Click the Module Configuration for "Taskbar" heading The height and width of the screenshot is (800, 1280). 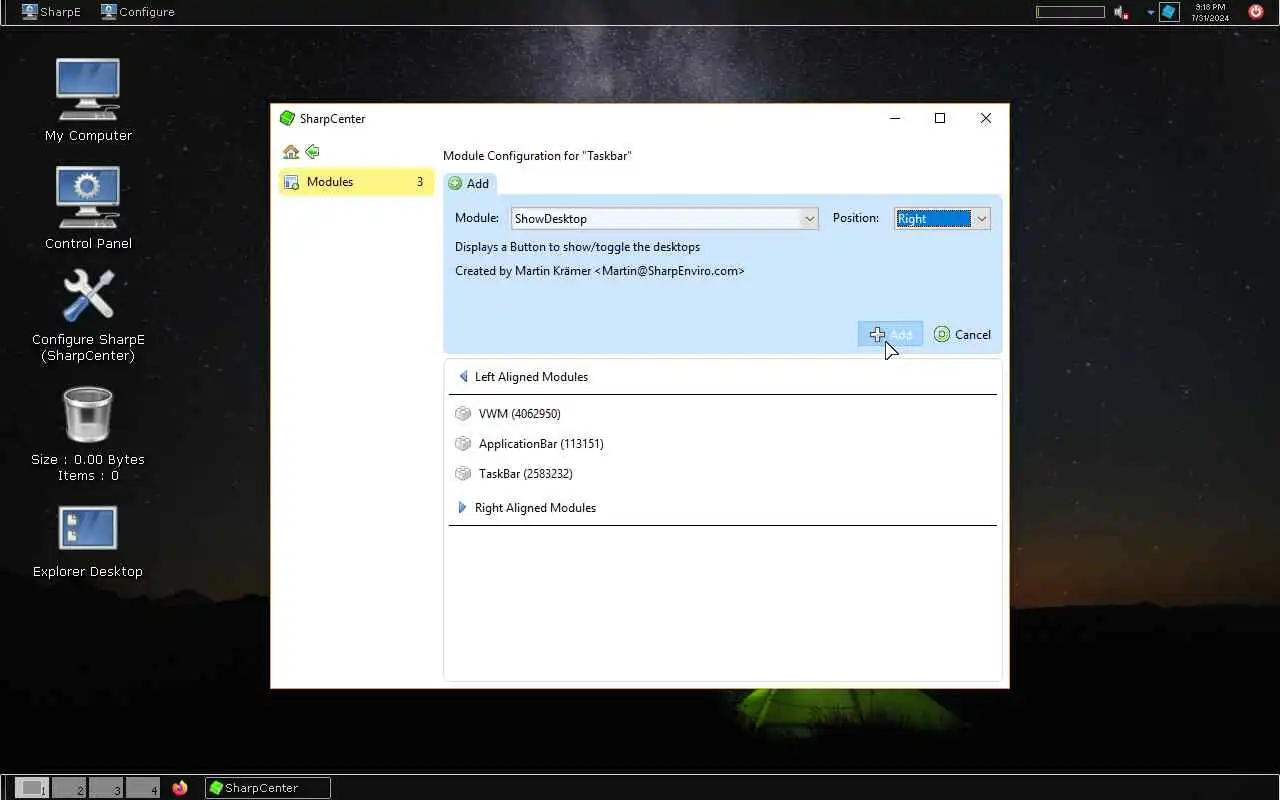click(537, 156)
